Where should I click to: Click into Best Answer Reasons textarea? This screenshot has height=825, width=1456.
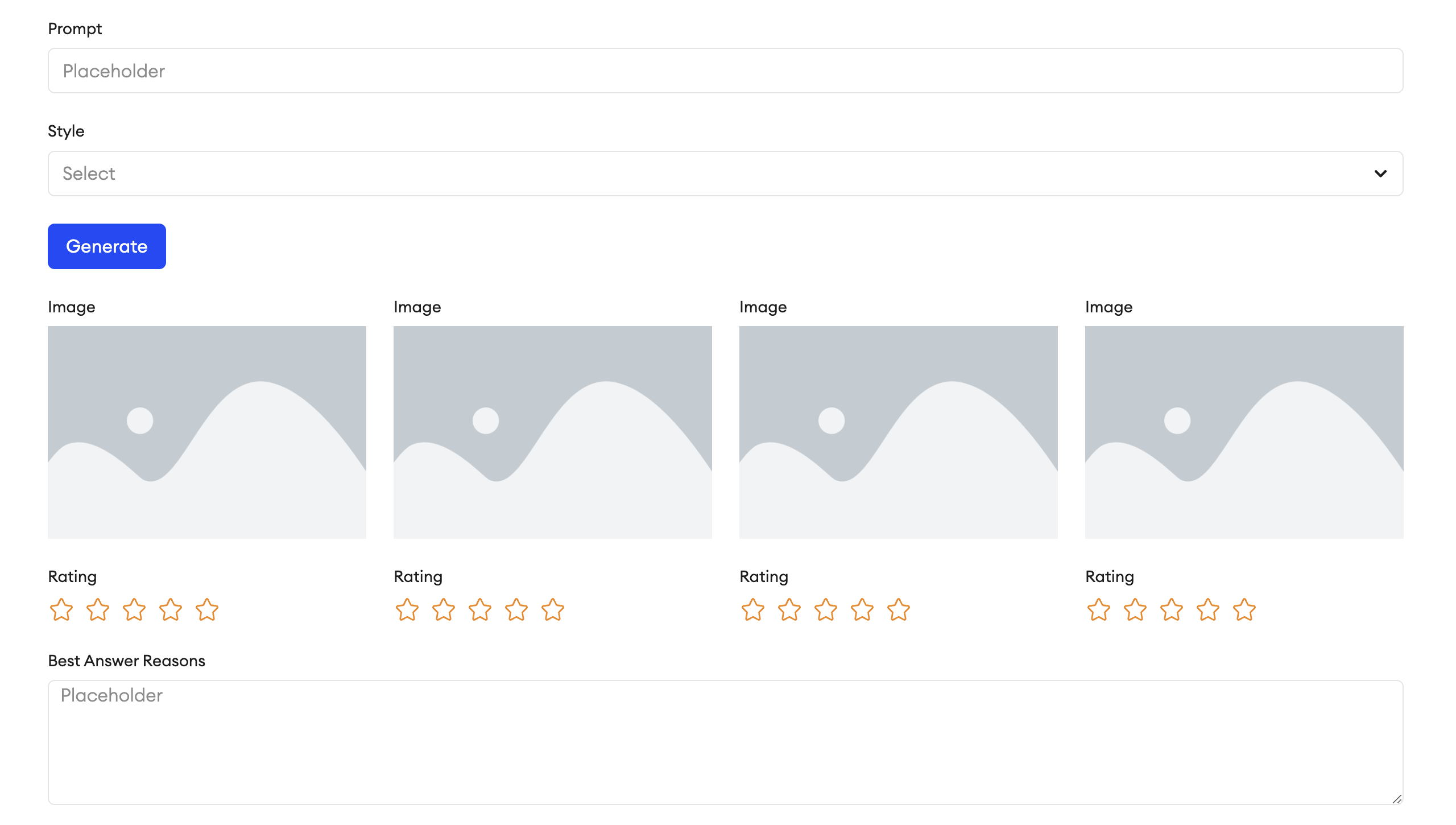click(725, 742)
